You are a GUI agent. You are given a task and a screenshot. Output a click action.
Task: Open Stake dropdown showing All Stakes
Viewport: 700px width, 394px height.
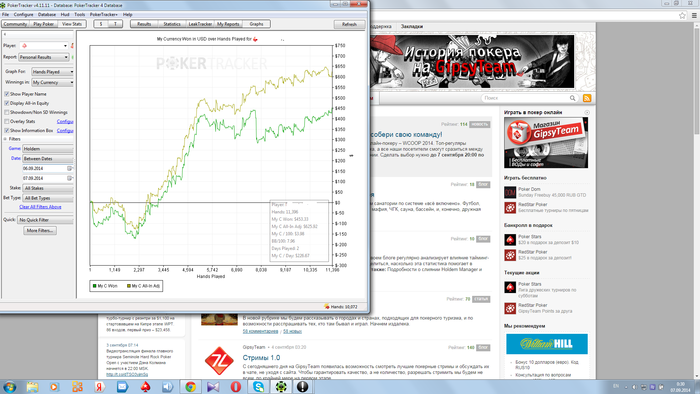pos(48,188)
